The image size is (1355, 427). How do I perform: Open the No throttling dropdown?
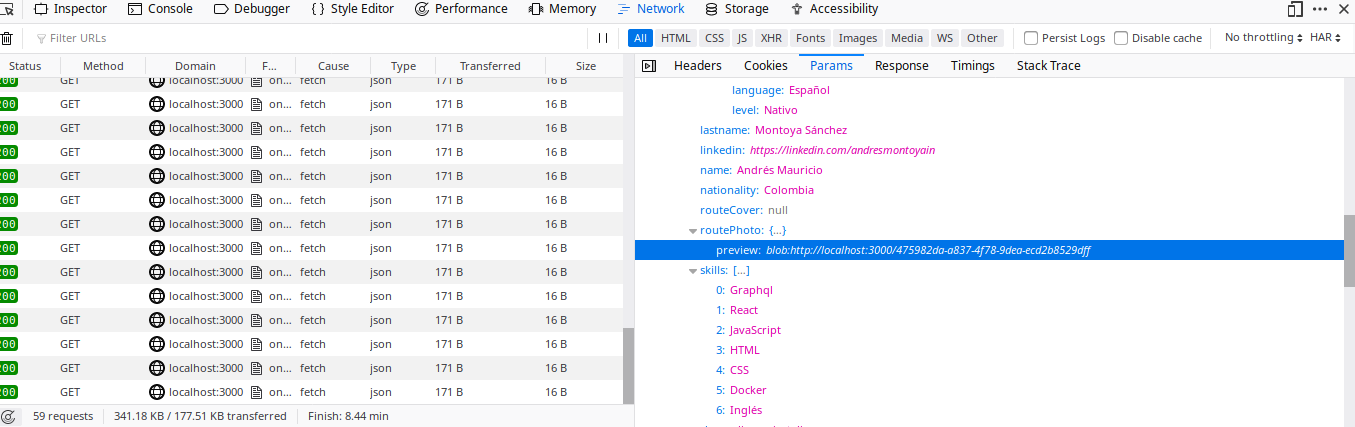pos(1264,38)
